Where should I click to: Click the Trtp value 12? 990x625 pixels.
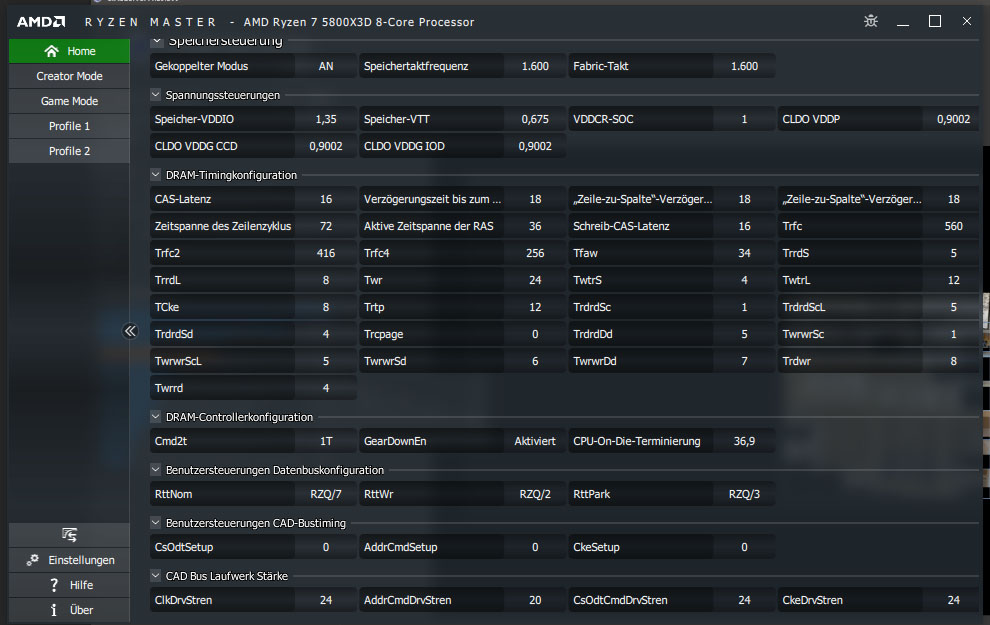[x=535, y=307]
